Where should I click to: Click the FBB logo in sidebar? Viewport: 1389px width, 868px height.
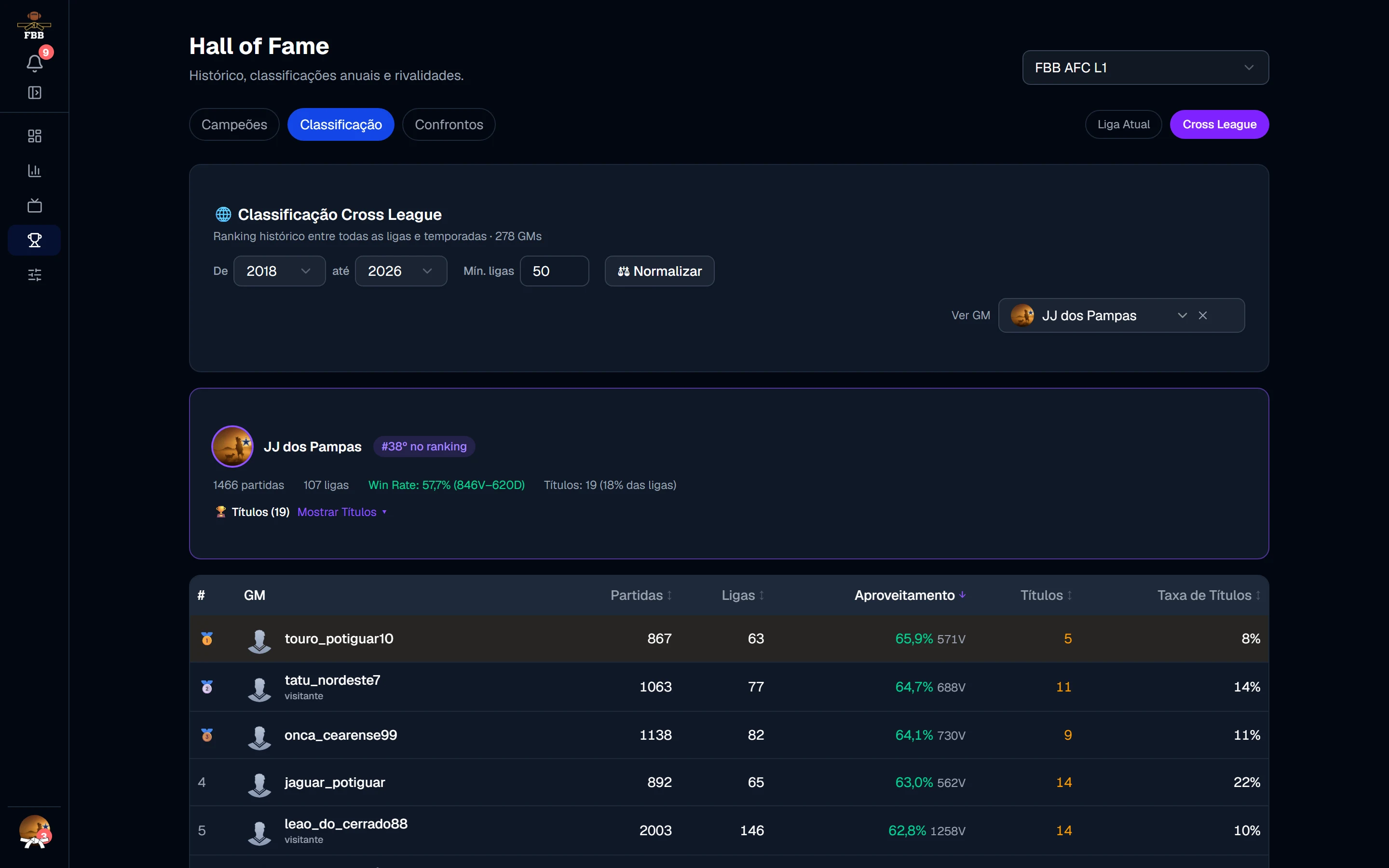pos(34,25)
